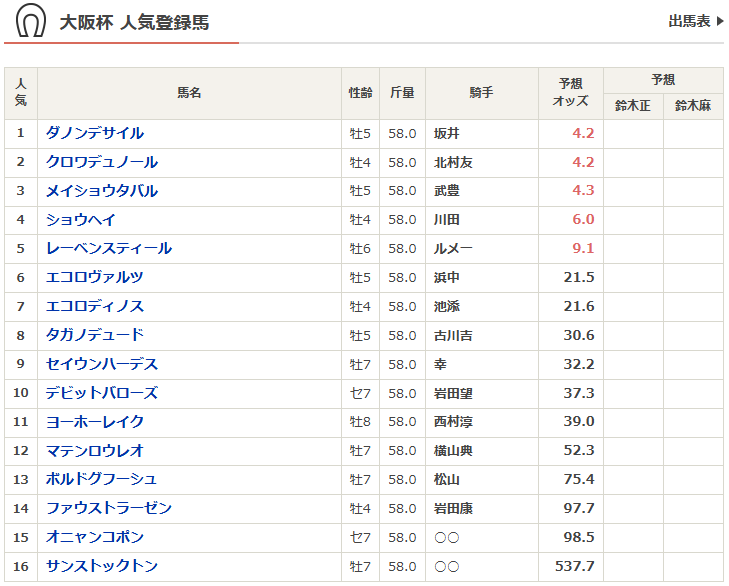Click the 鈴木正 predictor column header
This screenshot has width=729, height=586.
tap(633, 106)
